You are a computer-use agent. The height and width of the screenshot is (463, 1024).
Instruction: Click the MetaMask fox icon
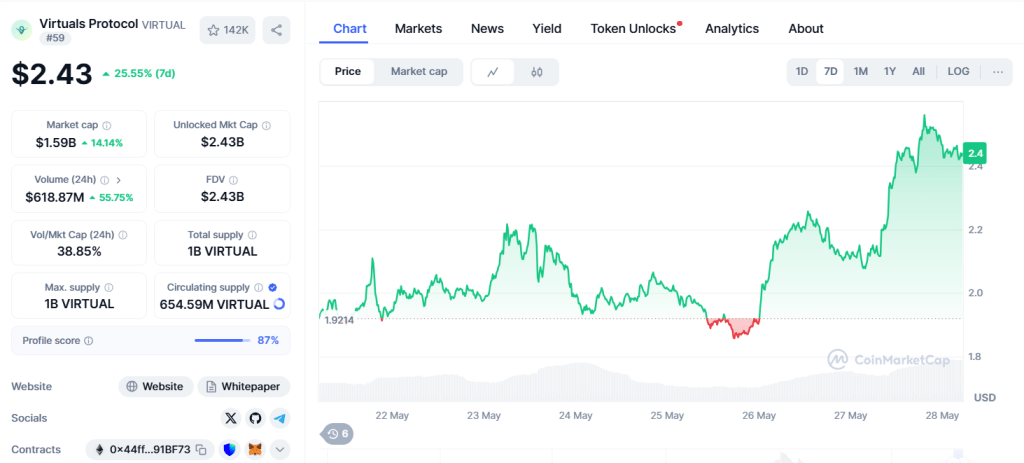pos(255,450)
